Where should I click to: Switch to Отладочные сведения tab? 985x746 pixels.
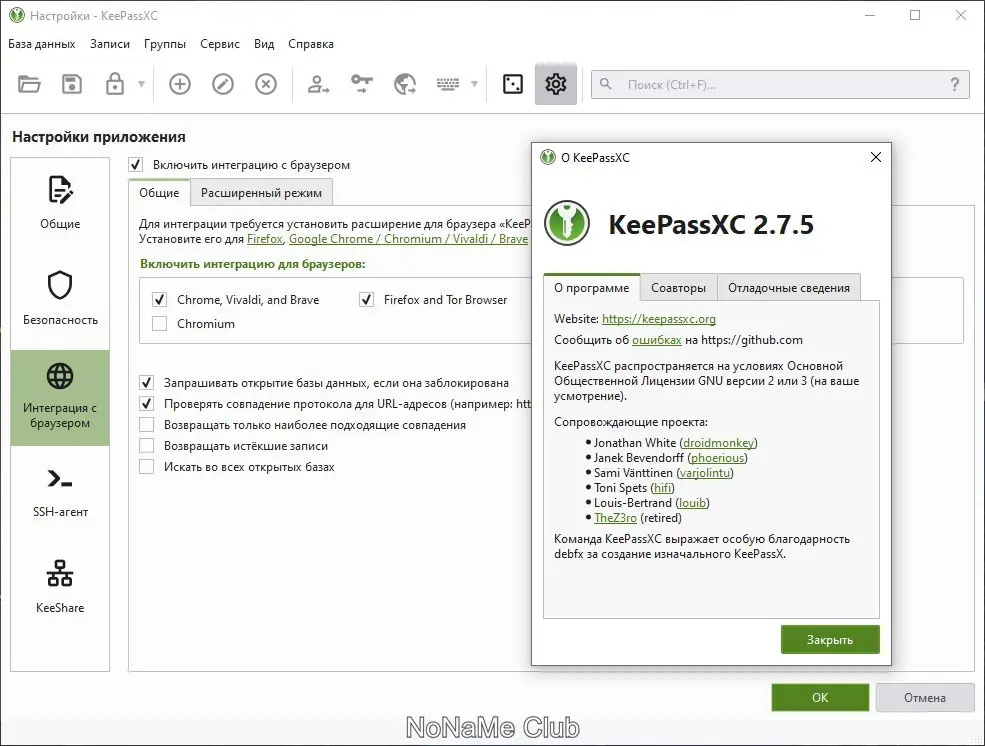(789, 288)
